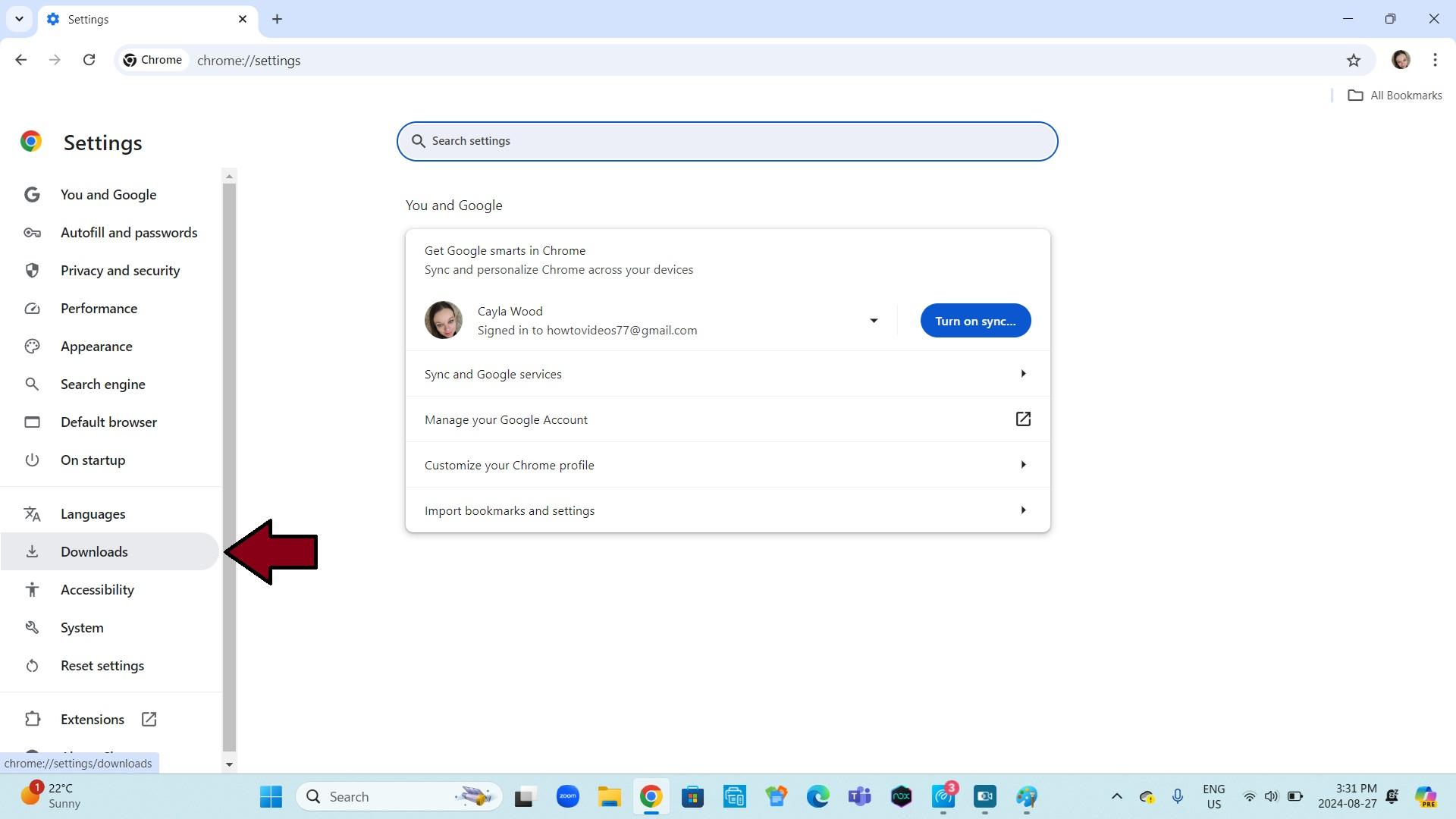Image resolution: width=1456 pixels, height=819 pixels.
Task: Open Privacy and security section
Action: tap(110, 271)
